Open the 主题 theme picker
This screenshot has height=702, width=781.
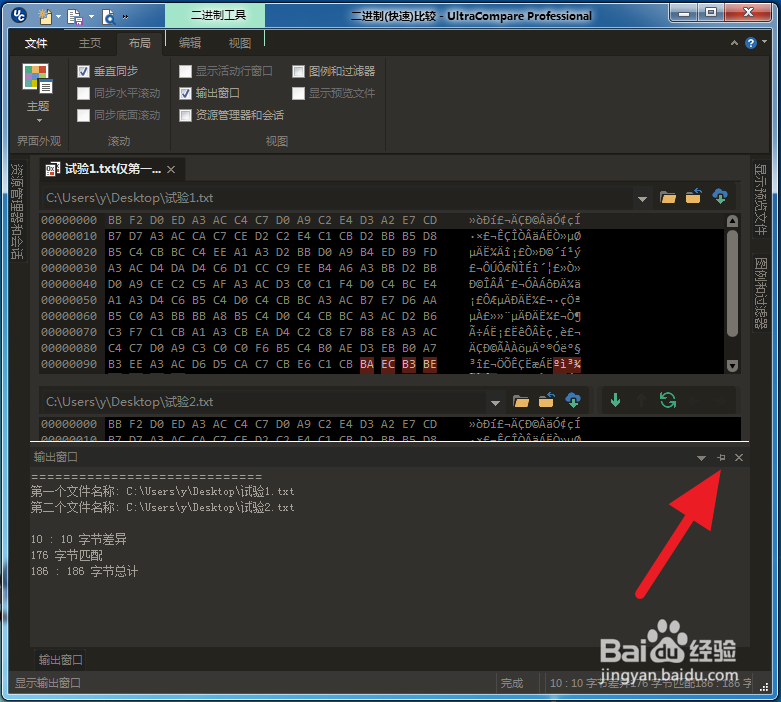click(38, 93)
